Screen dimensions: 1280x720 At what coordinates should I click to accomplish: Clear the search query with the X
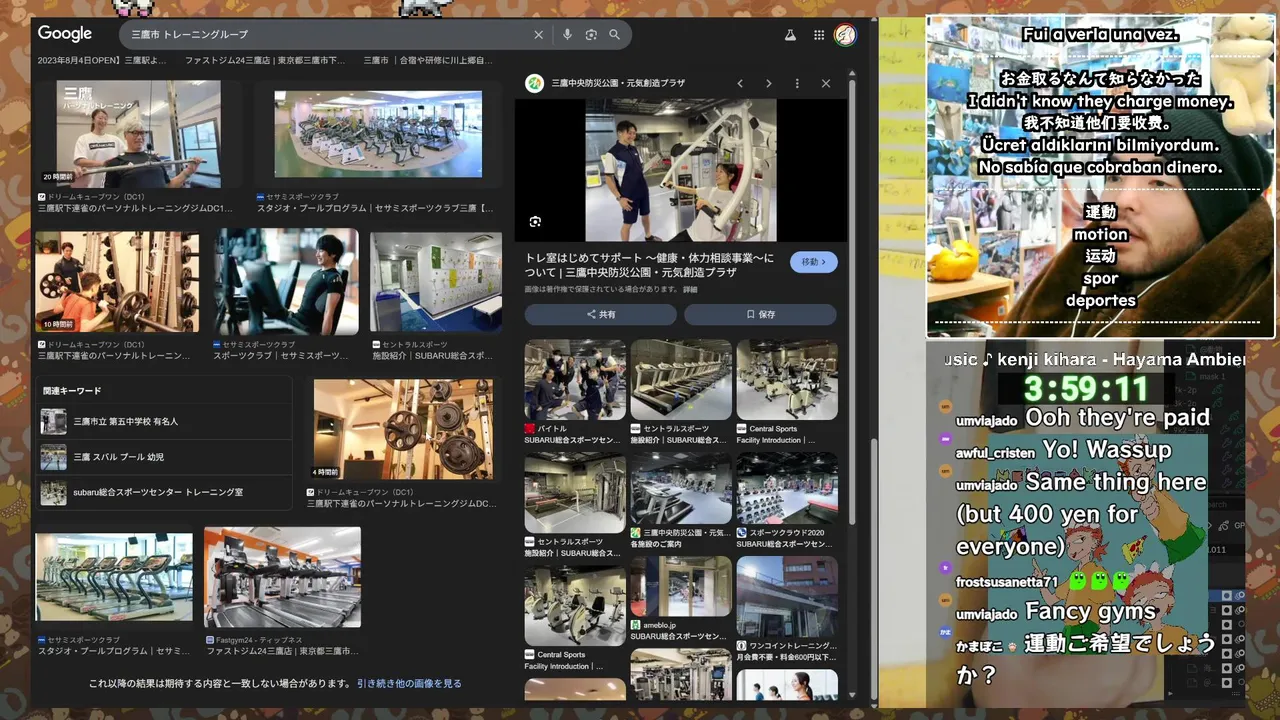(538, 35)
